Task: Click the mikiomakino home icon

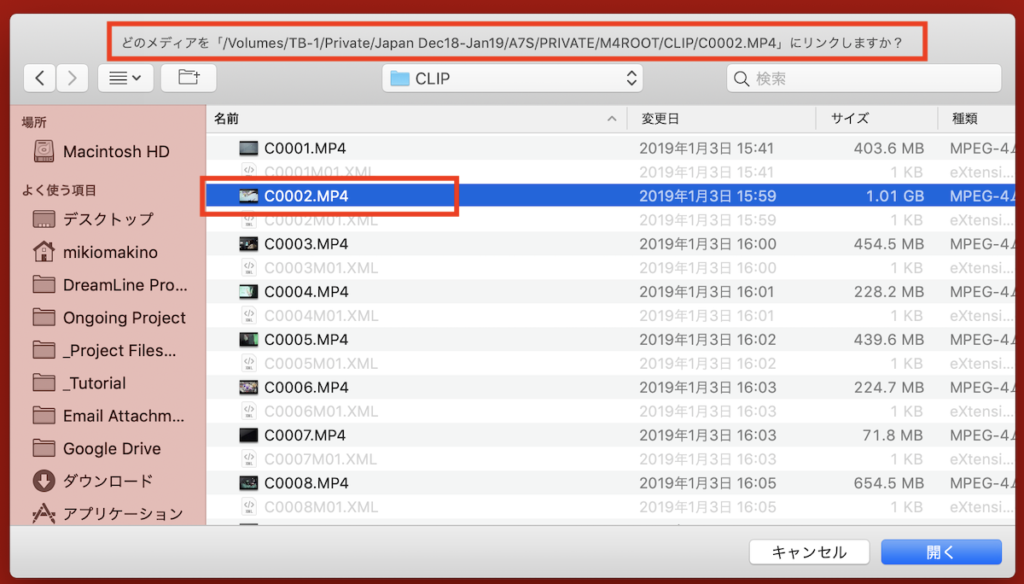Action: (x=44, y=251)
